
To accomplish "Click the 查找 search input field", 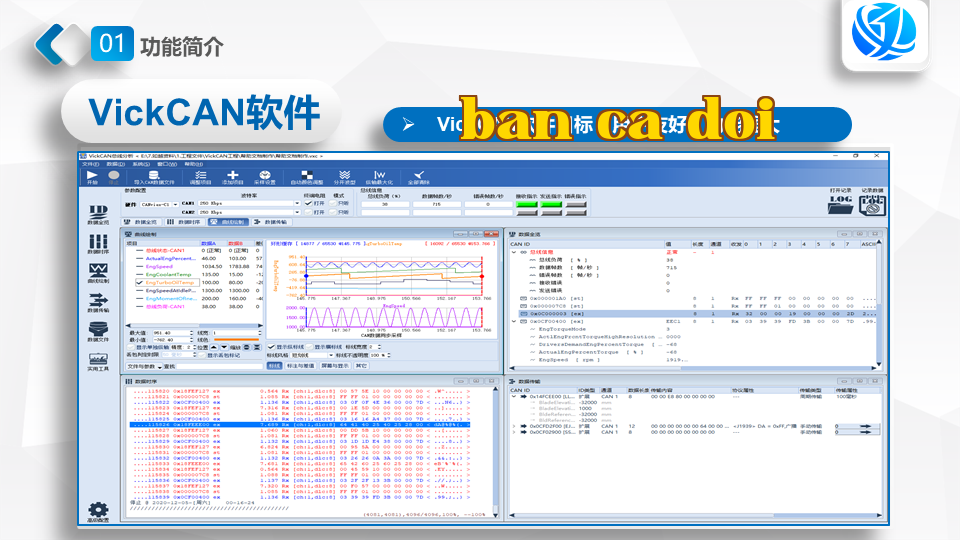I will (x=219, y=366).
